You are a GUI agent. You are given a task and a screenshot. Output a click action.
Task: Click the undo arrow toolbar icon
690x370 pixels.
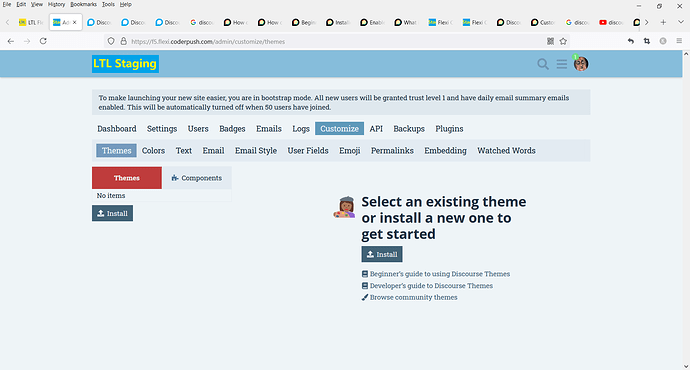tap(631, 41)
